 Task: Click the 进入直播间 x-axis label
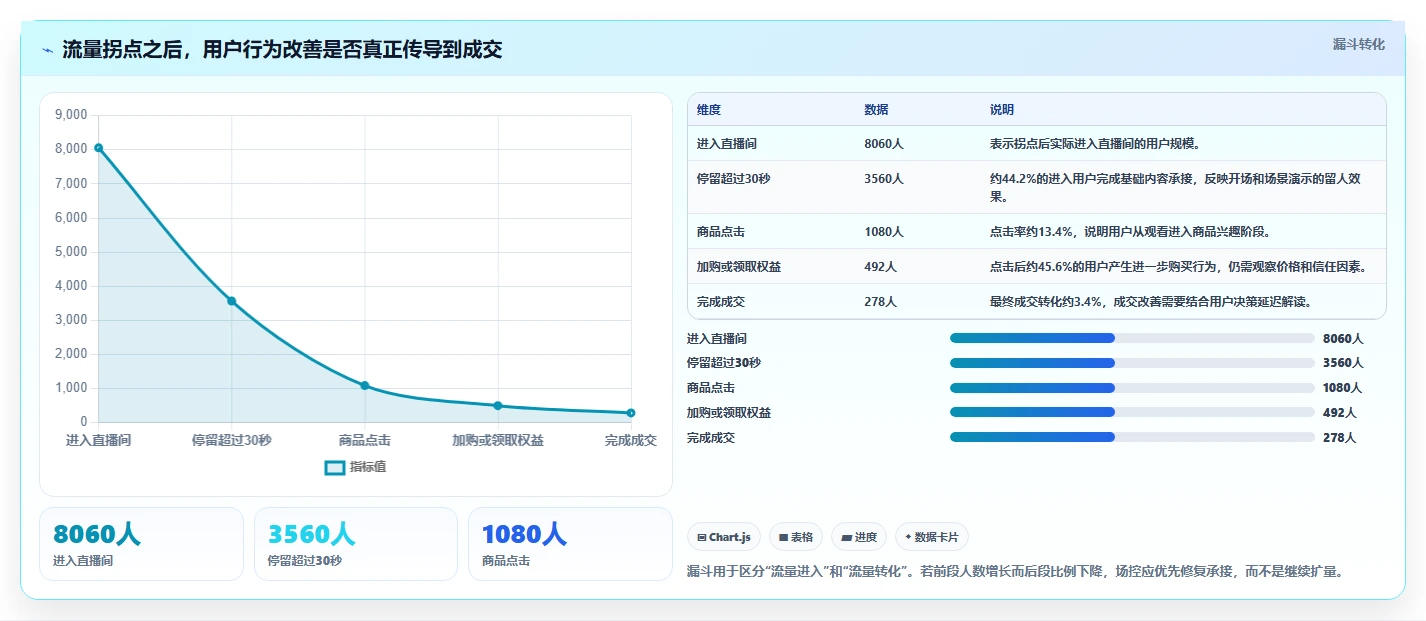(x=98, y=440)
